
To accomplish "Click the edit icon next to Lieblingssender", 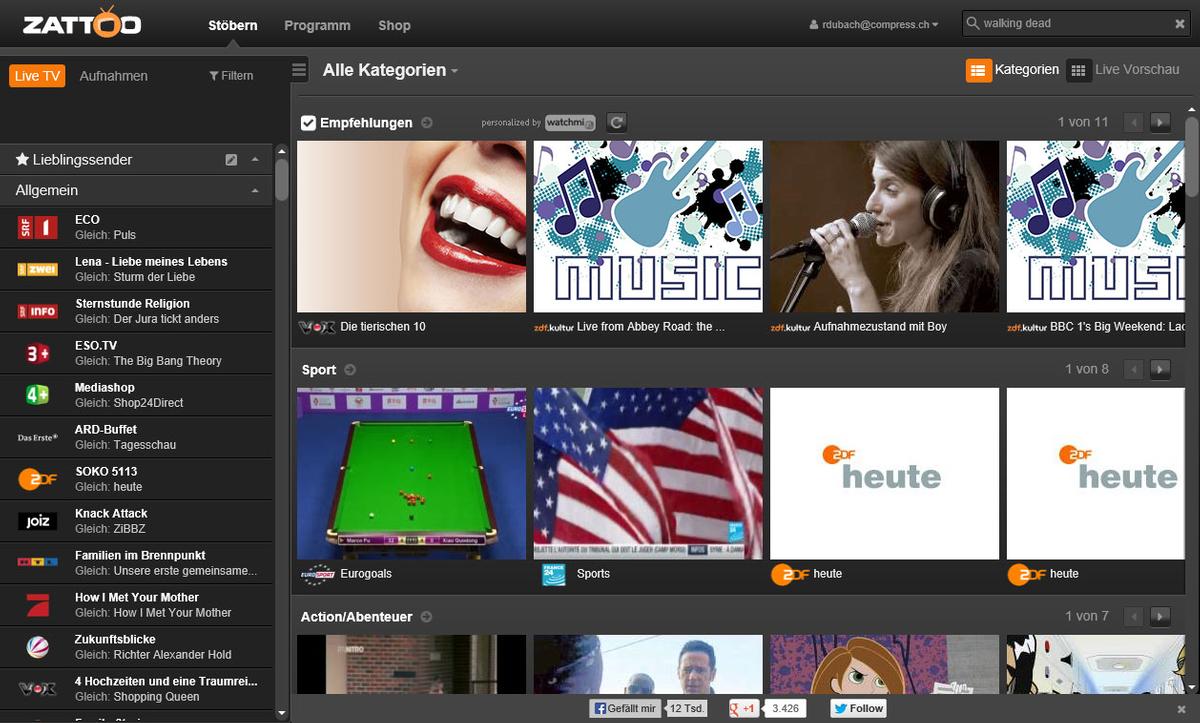I will click(232, 160).
